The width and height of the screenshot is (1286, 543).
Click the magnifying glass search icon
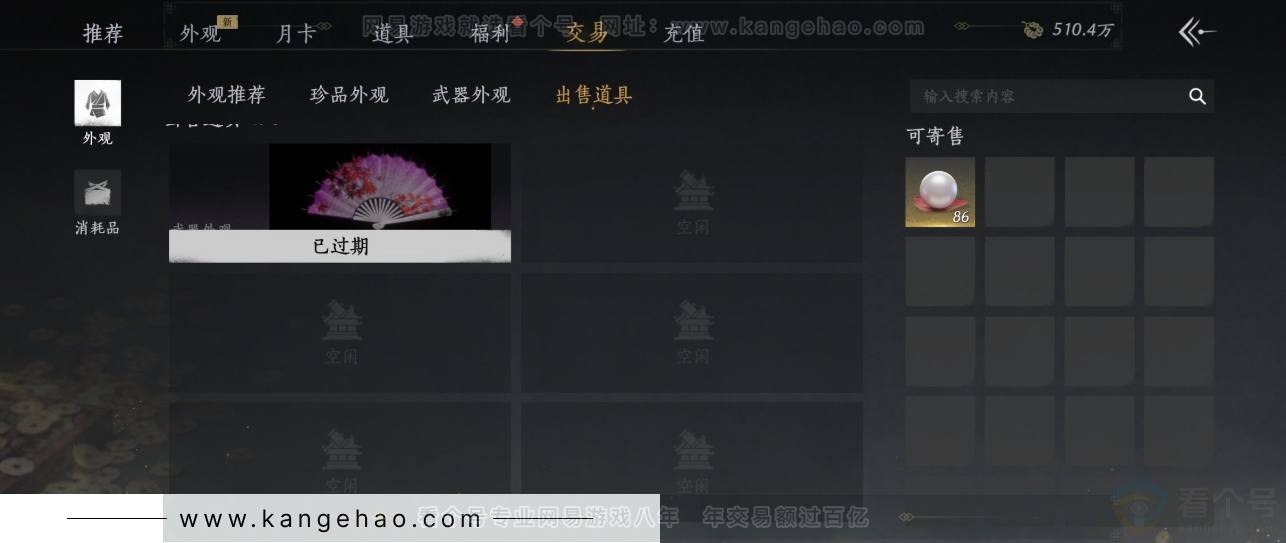click(x=1197, y=96)
